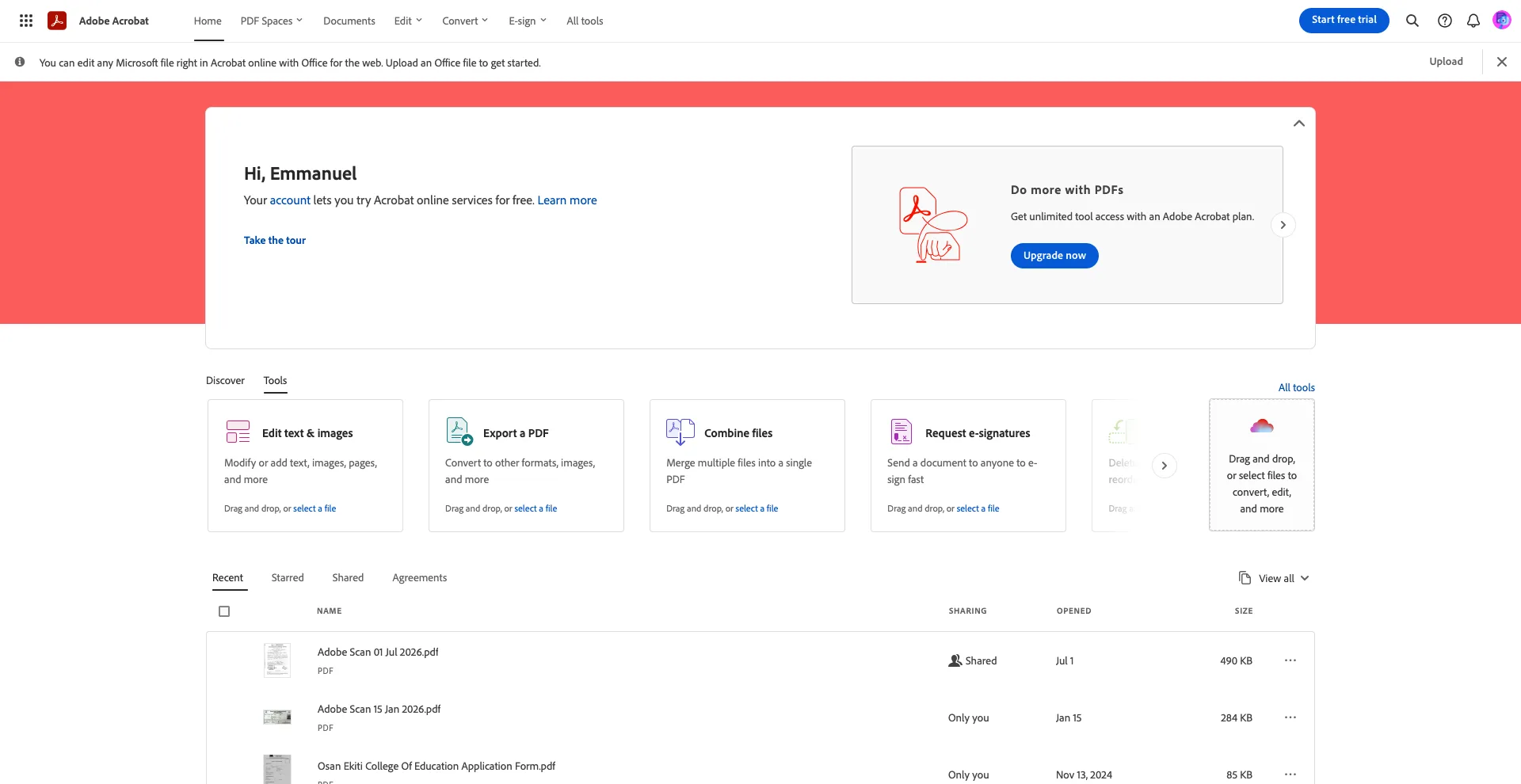Open All tools in the top navigation
This screenshot has width=1521, height=784.
coord(585,21)
